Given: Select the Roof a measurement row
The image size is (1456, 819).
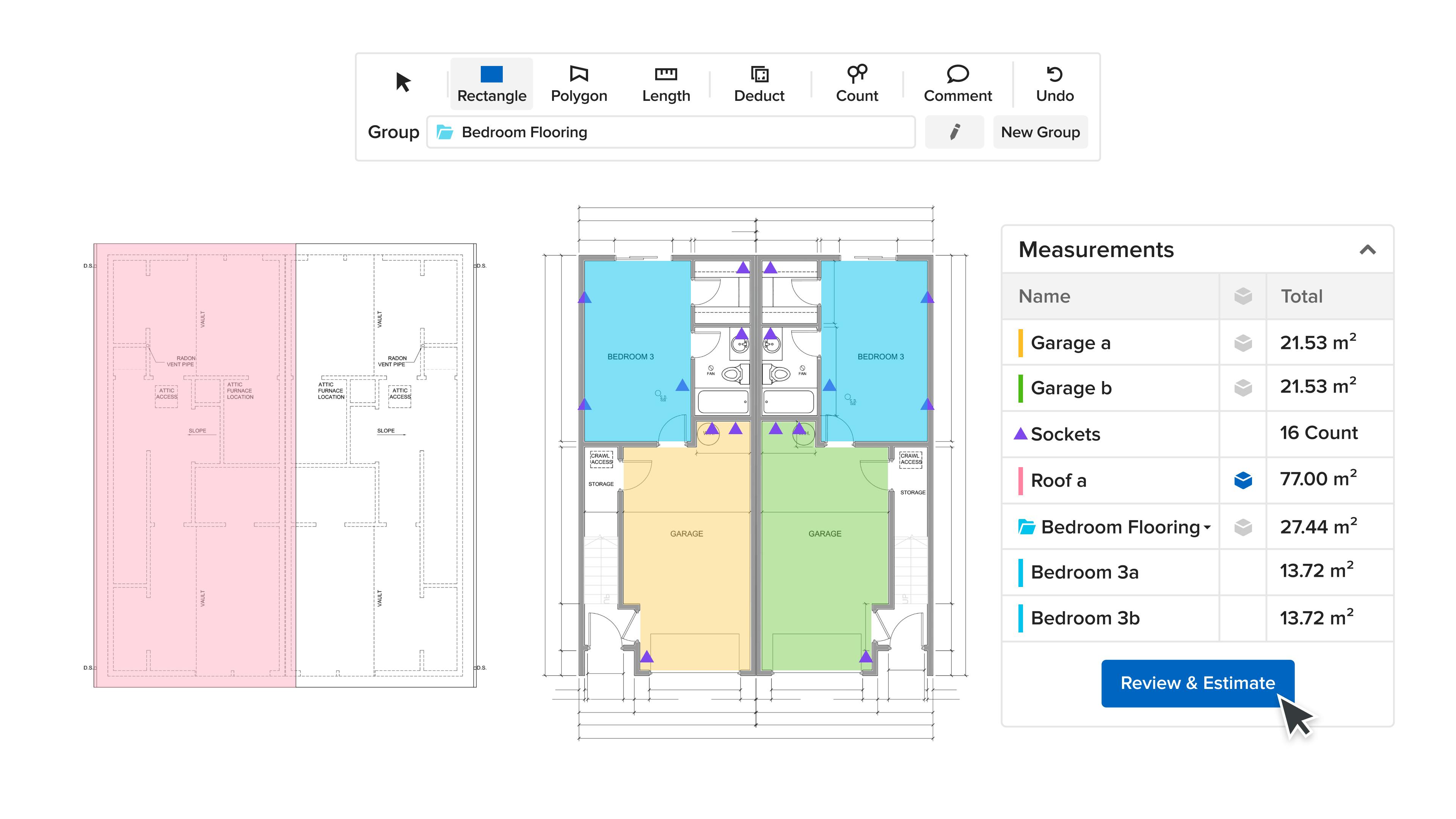Looking at the screenshot, I should (1198, 480).
